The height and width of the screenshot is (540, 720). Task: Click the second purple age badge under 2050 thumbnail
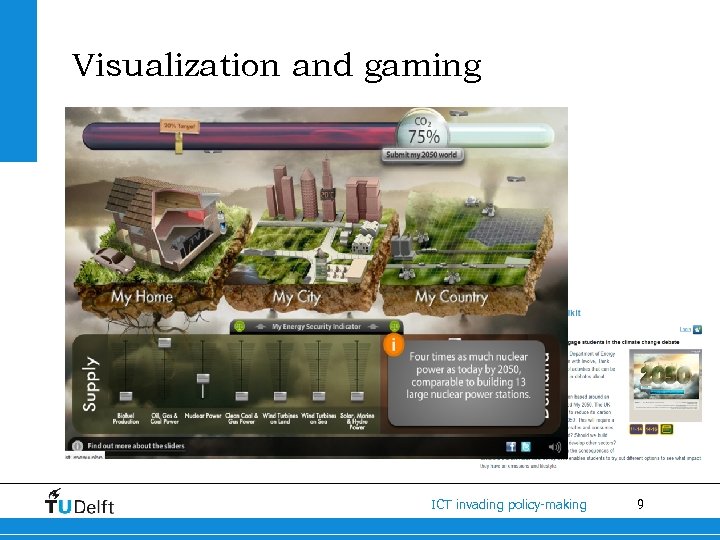click(652, 429)
